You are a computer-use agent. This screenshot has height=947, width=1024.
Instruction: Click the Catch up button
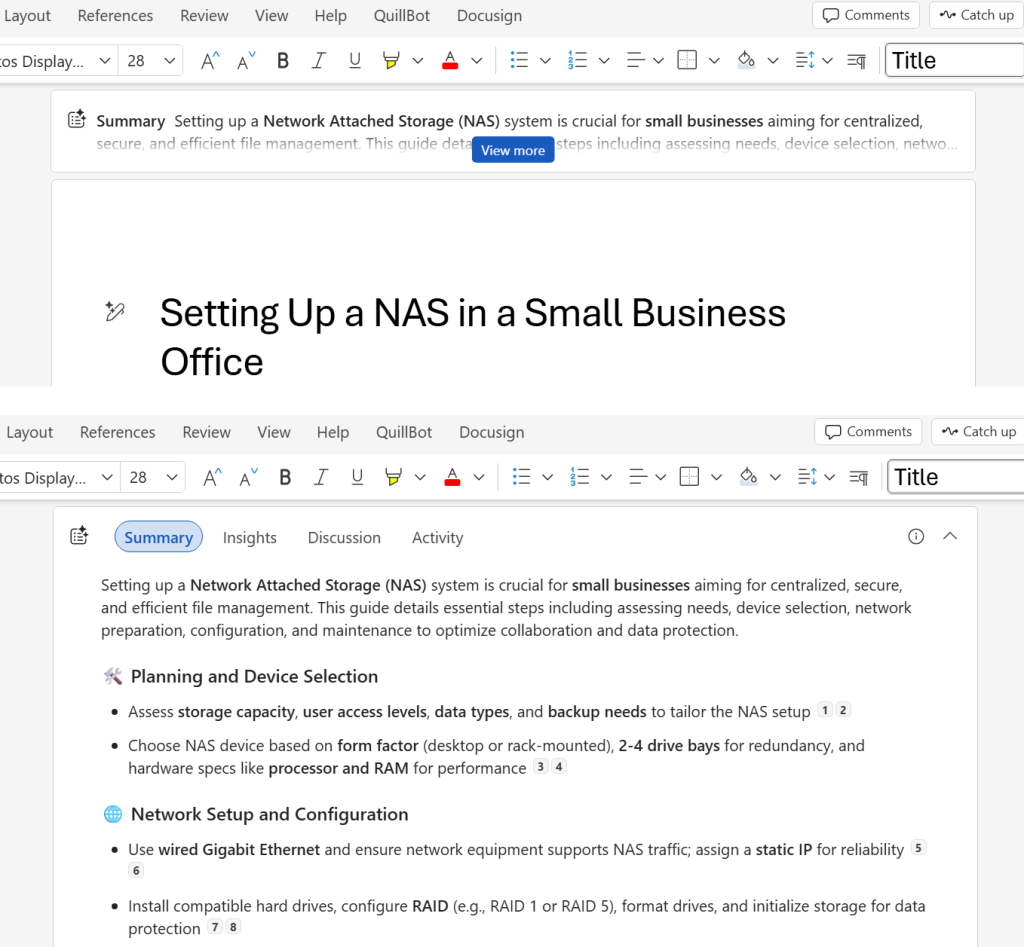[975, 15]
